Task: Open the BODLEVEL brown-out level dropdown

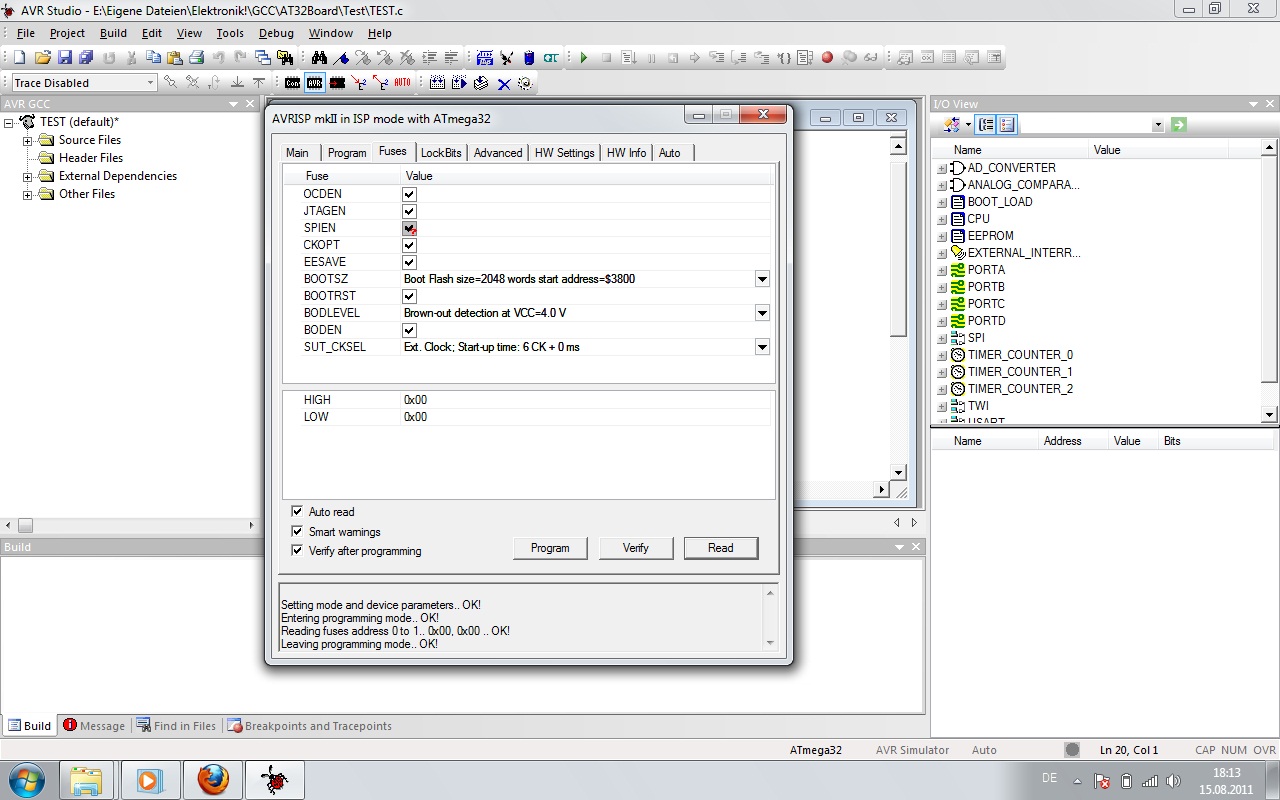Action: (762, 313)
